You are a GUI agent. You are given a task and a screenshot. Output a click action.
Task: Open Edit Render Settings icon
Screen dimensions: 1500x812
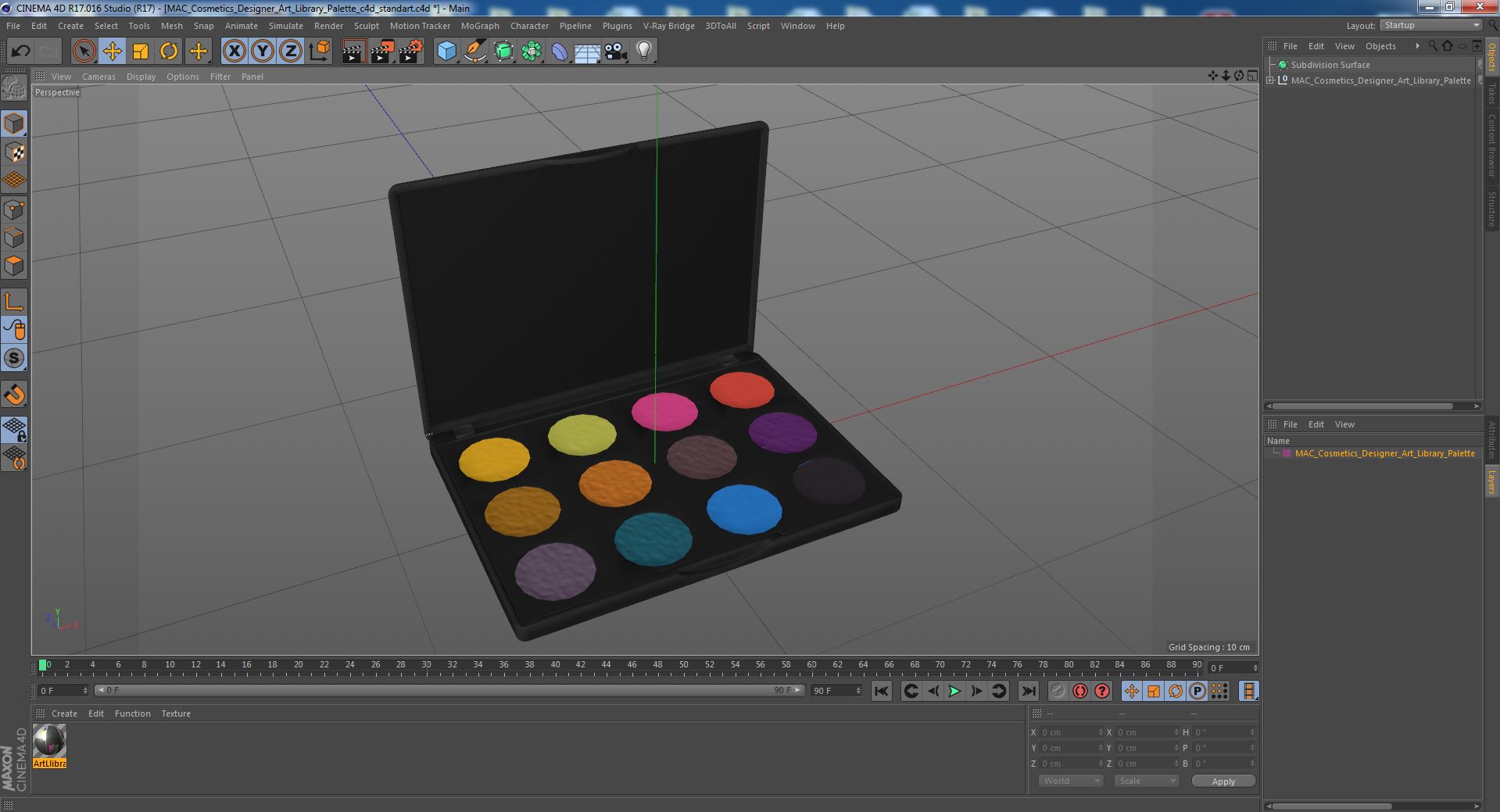[410, 52]
